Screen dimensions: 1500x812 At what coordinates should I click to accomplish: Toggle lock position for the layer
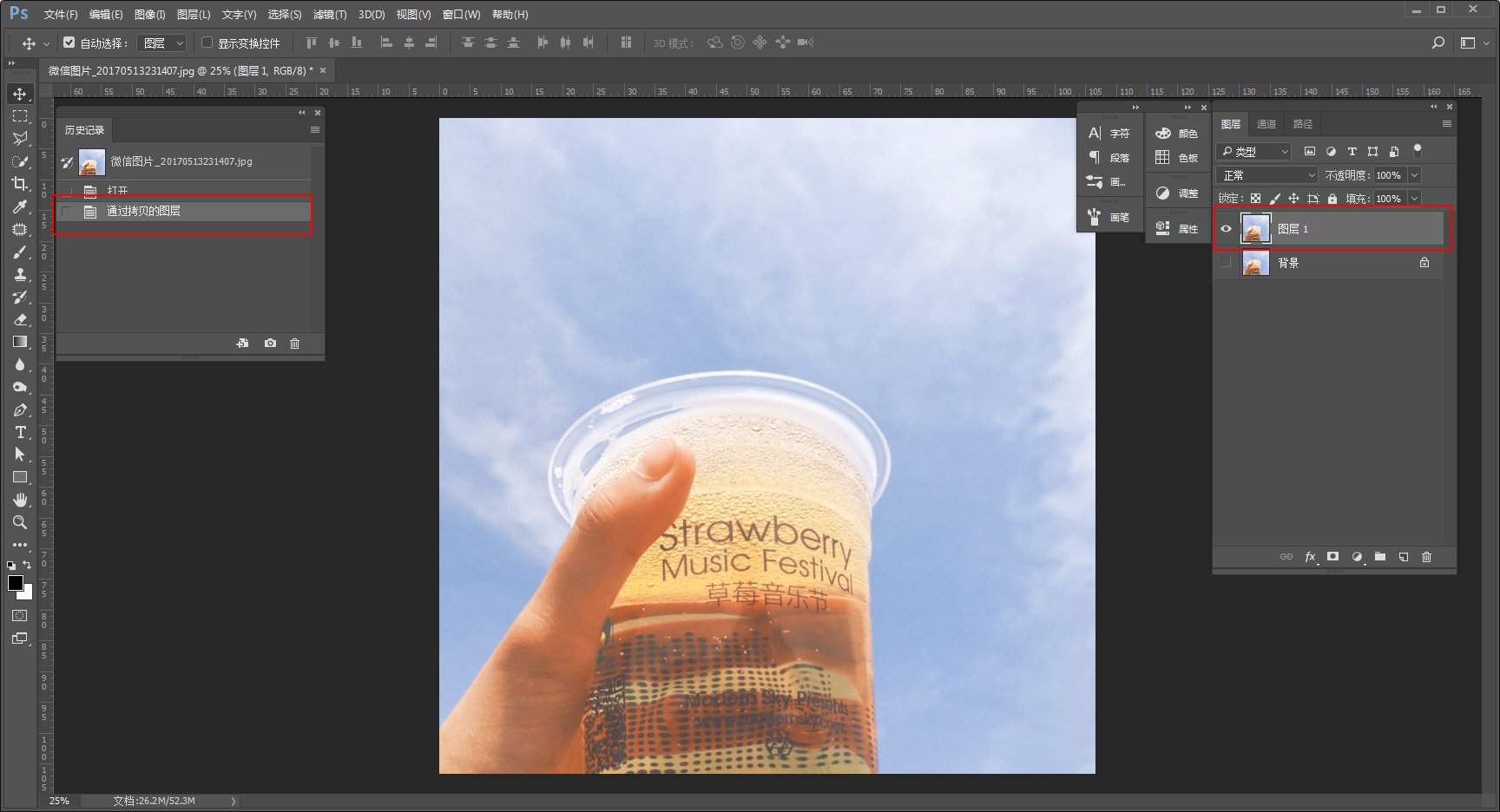pyautogui.click(x=1293, y=199)
